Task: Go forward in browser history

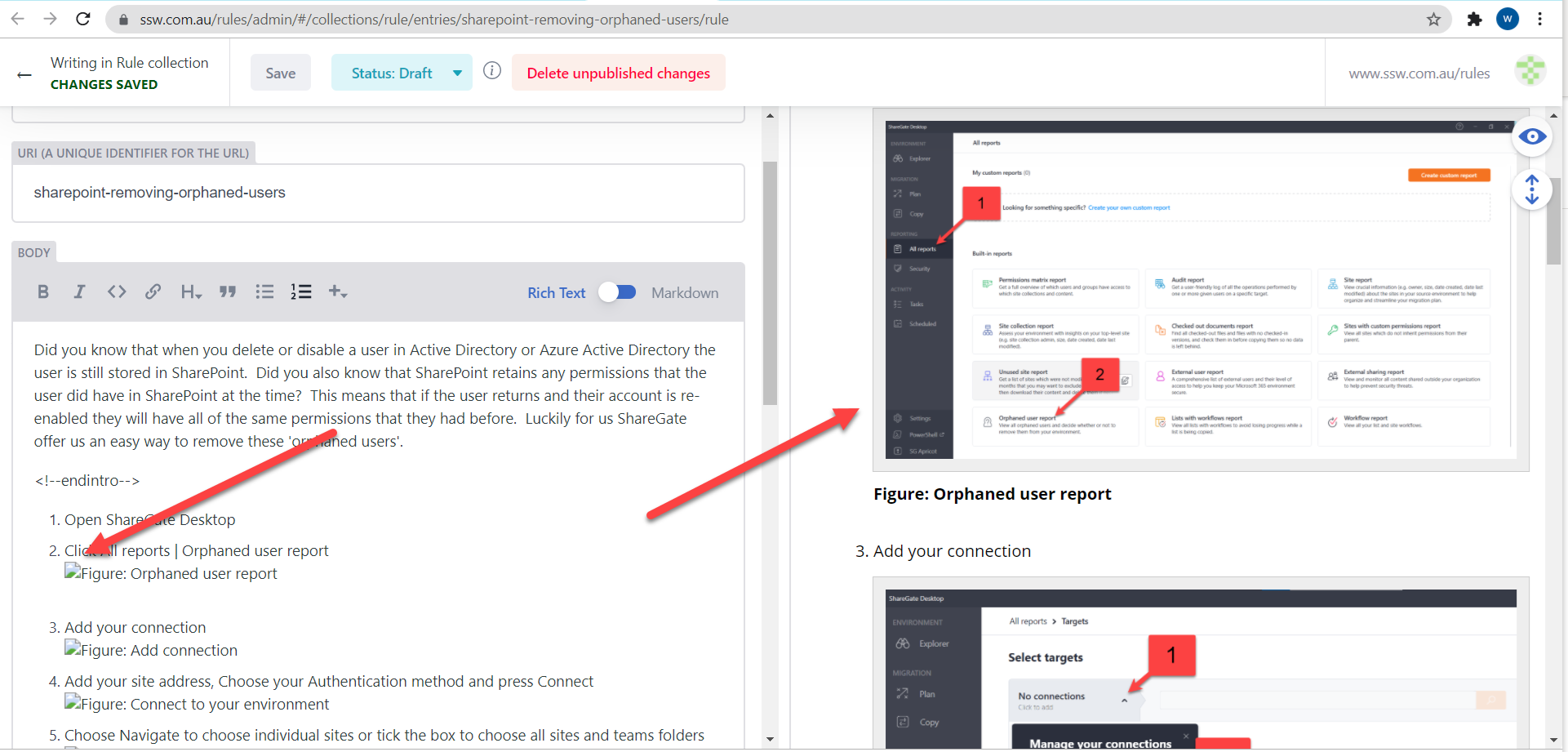Action: (50, 19)
